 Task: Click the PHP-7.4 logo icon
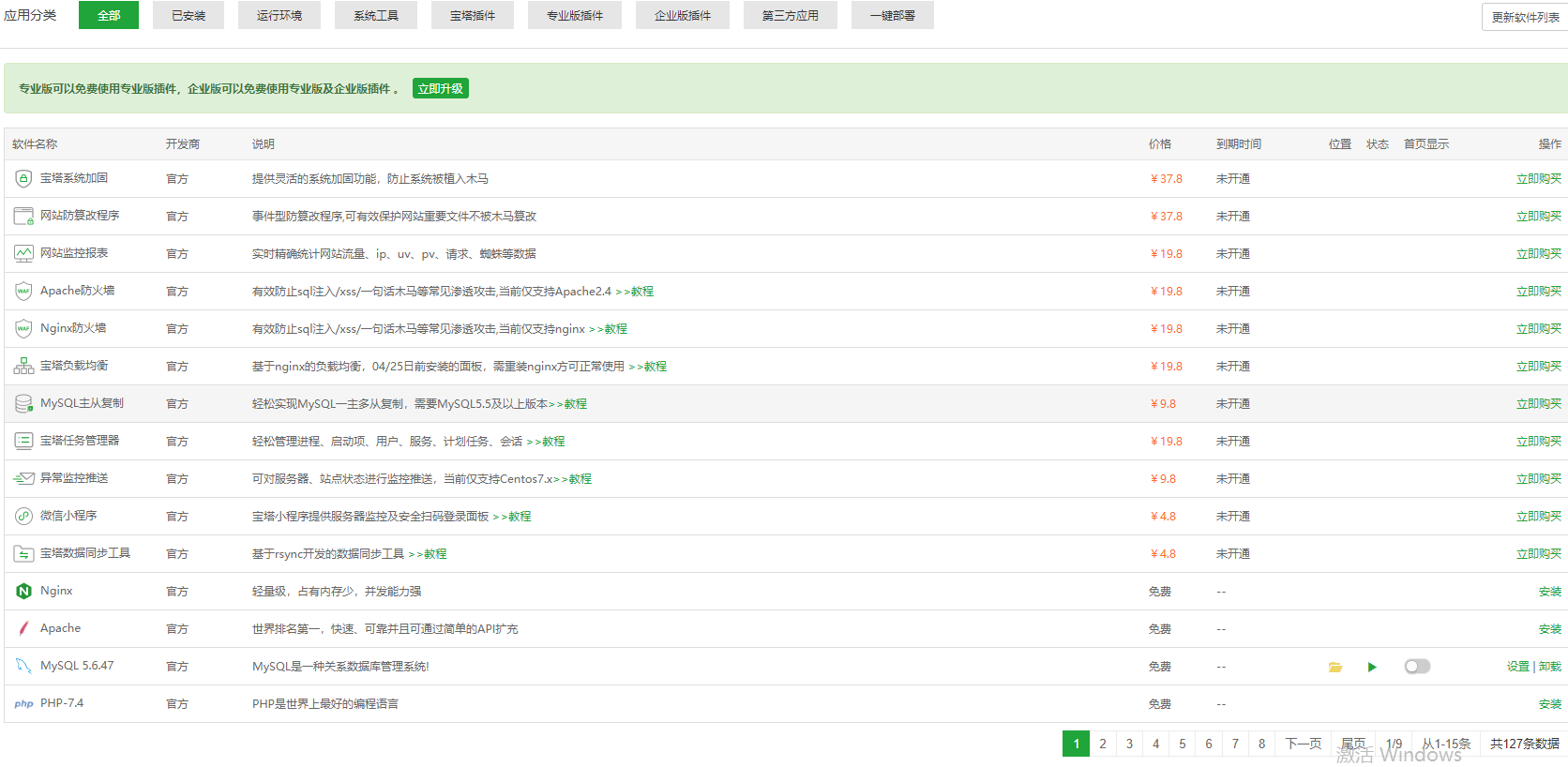pos(23,703)
